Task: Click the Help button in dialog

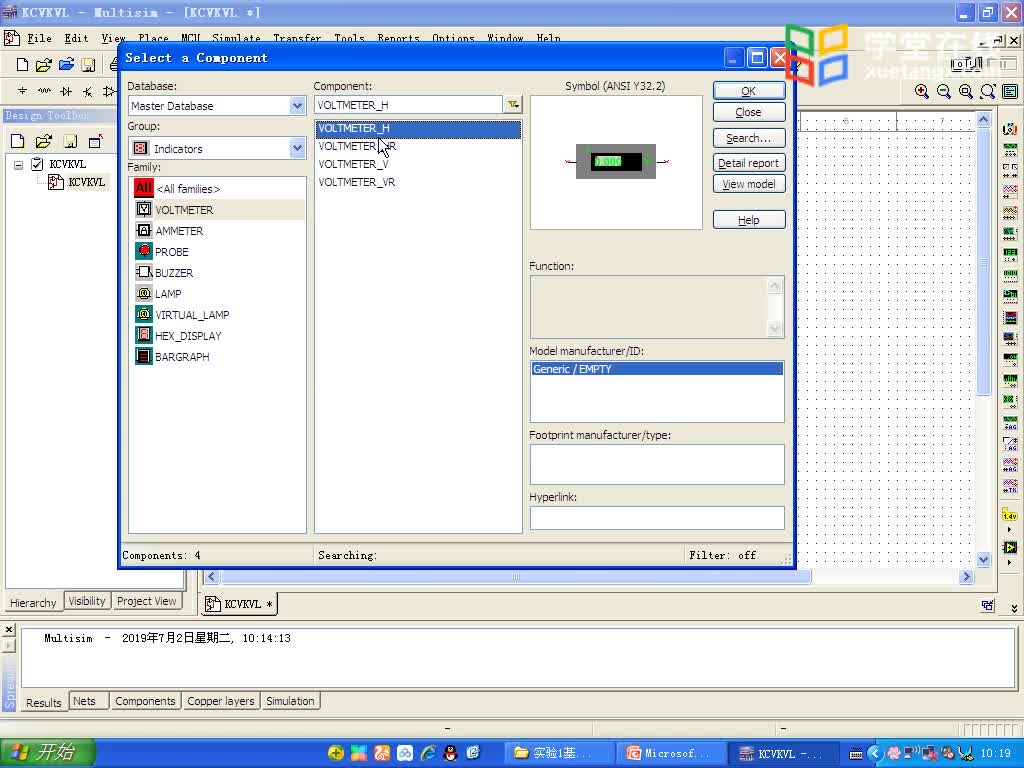Action: tap(748, 220)
